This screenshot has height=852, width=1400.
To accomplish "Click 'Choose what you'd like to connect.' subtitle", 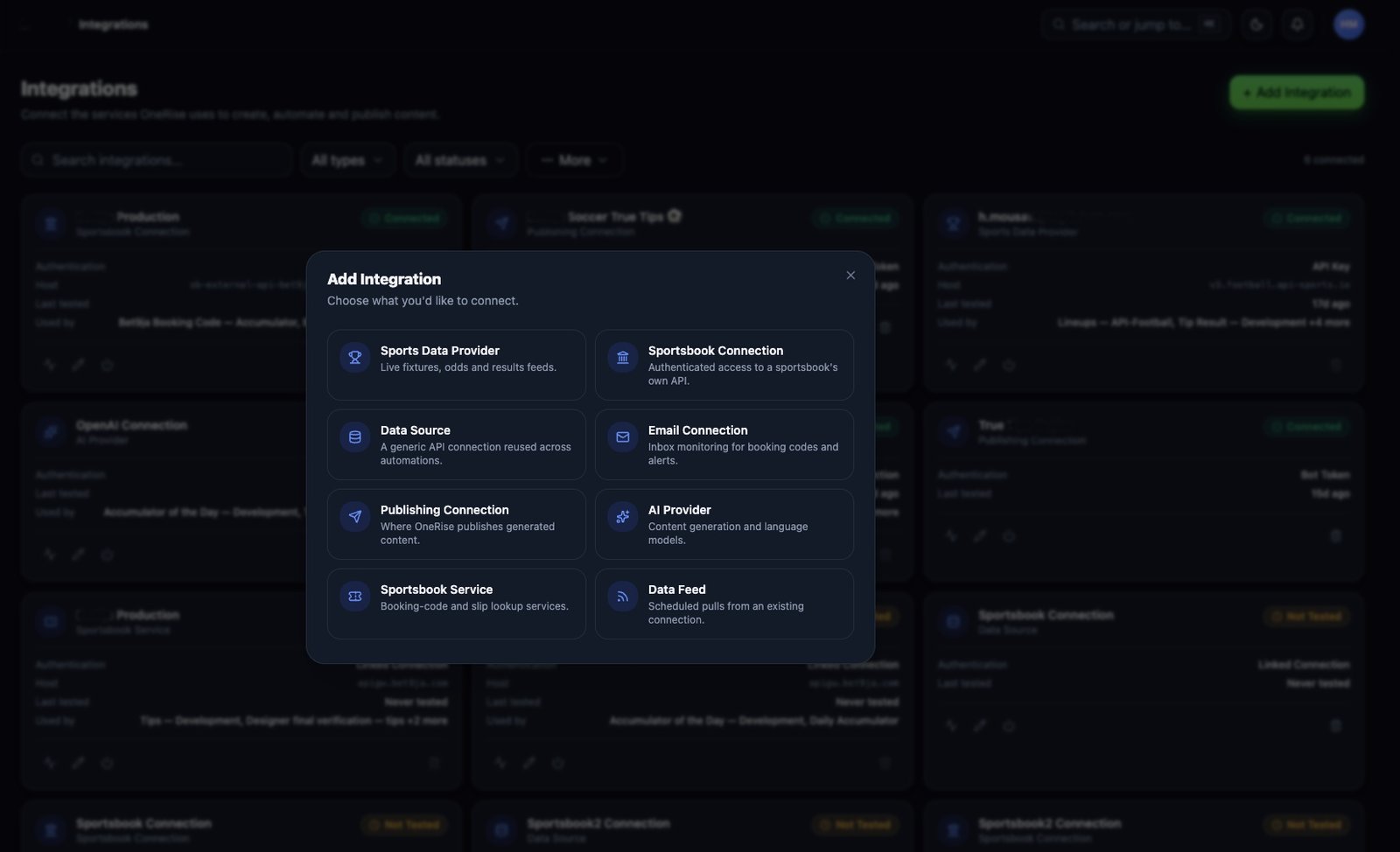I will (x=423, y=301).
